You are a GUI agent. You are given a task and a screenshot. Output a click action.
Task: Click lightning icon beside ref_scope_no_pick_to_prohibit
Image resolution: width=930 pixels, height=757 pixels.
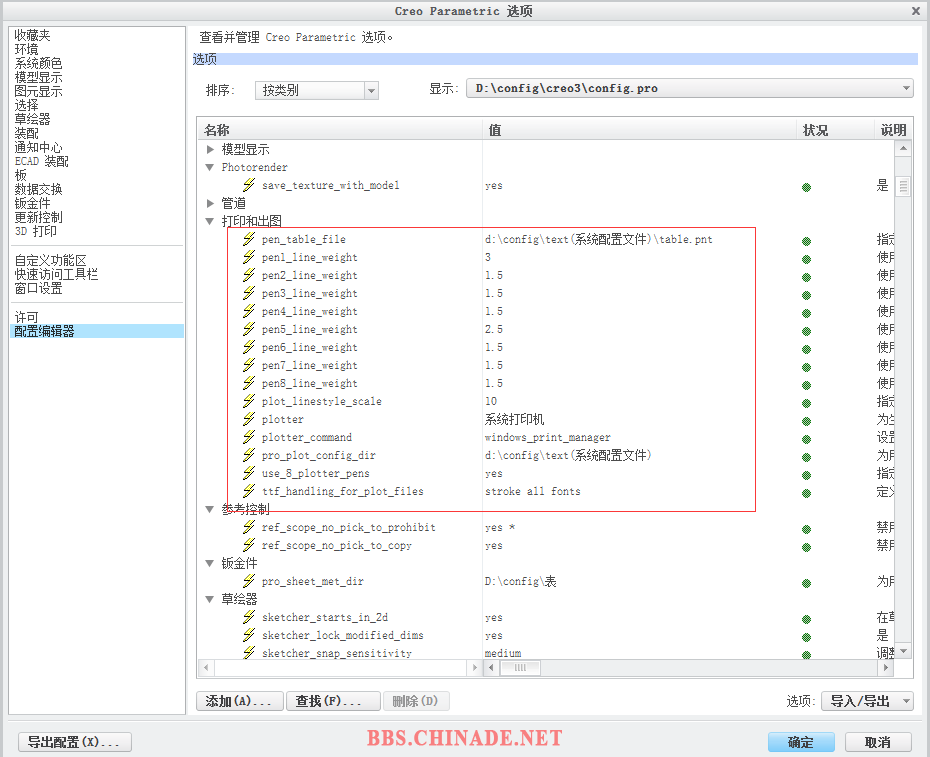coord(249,527)
